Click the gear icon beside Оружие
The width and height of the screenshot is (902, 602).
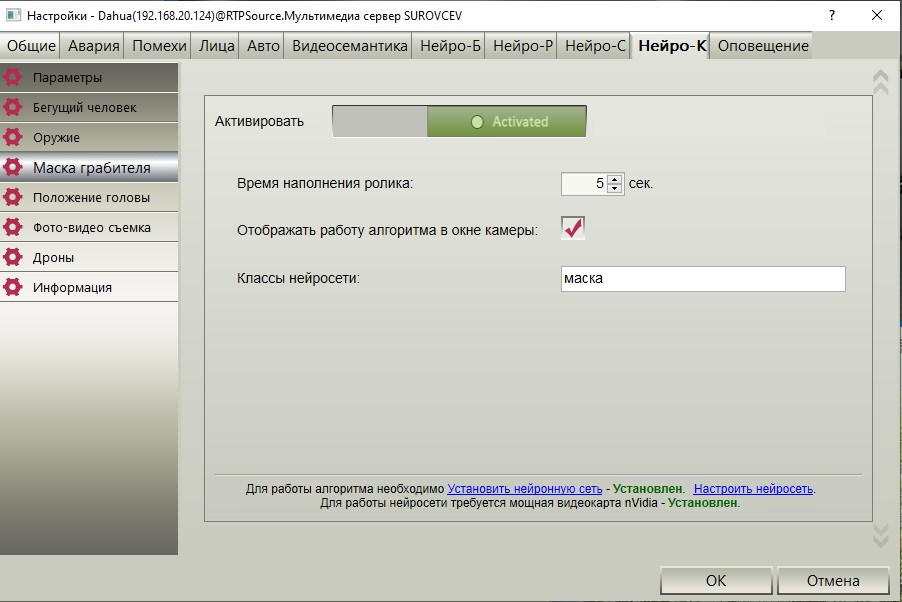click(13, 137)
